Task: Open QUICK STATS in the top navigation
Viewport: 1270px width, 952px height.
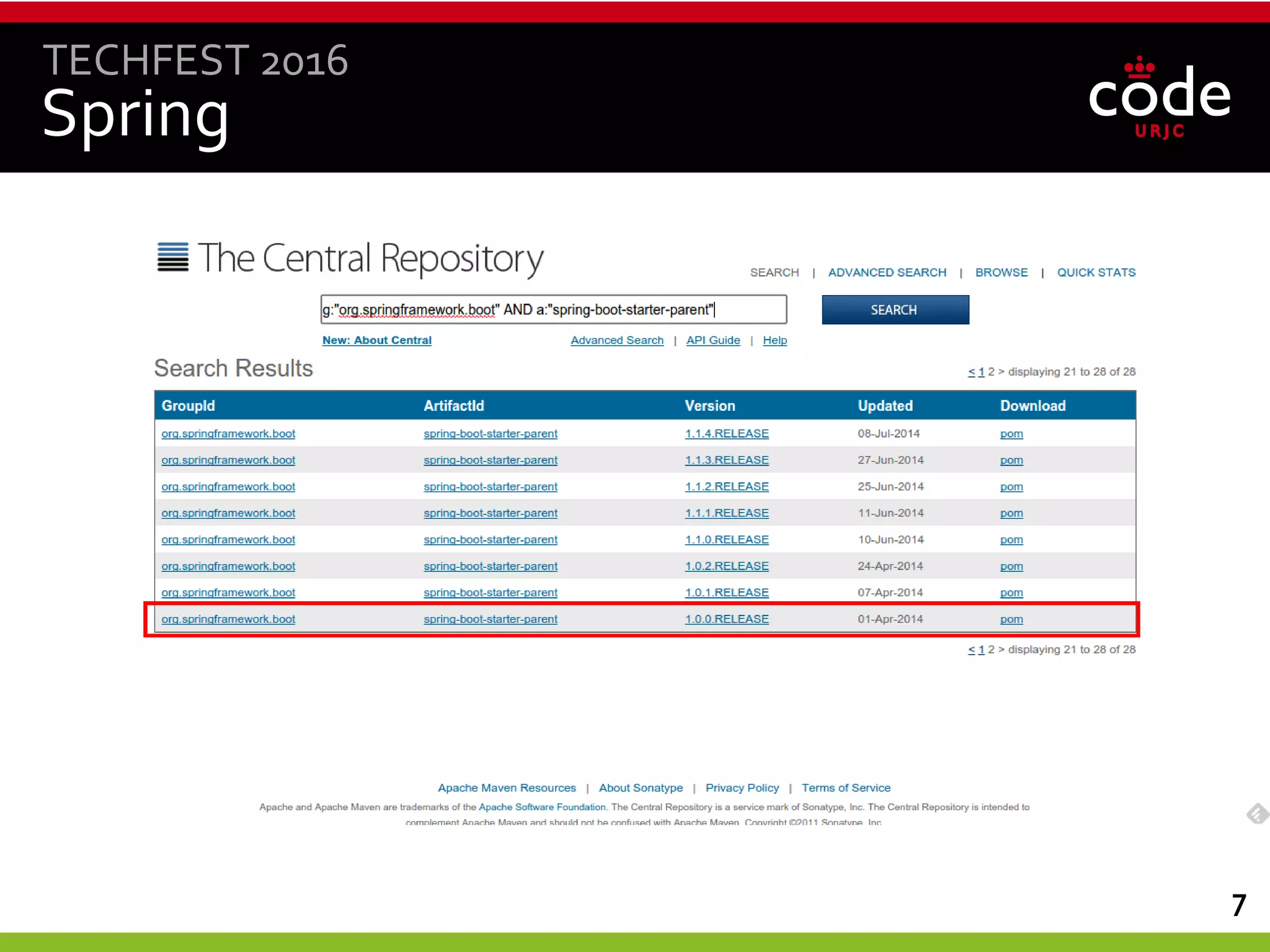Action: coord(1096,273)
